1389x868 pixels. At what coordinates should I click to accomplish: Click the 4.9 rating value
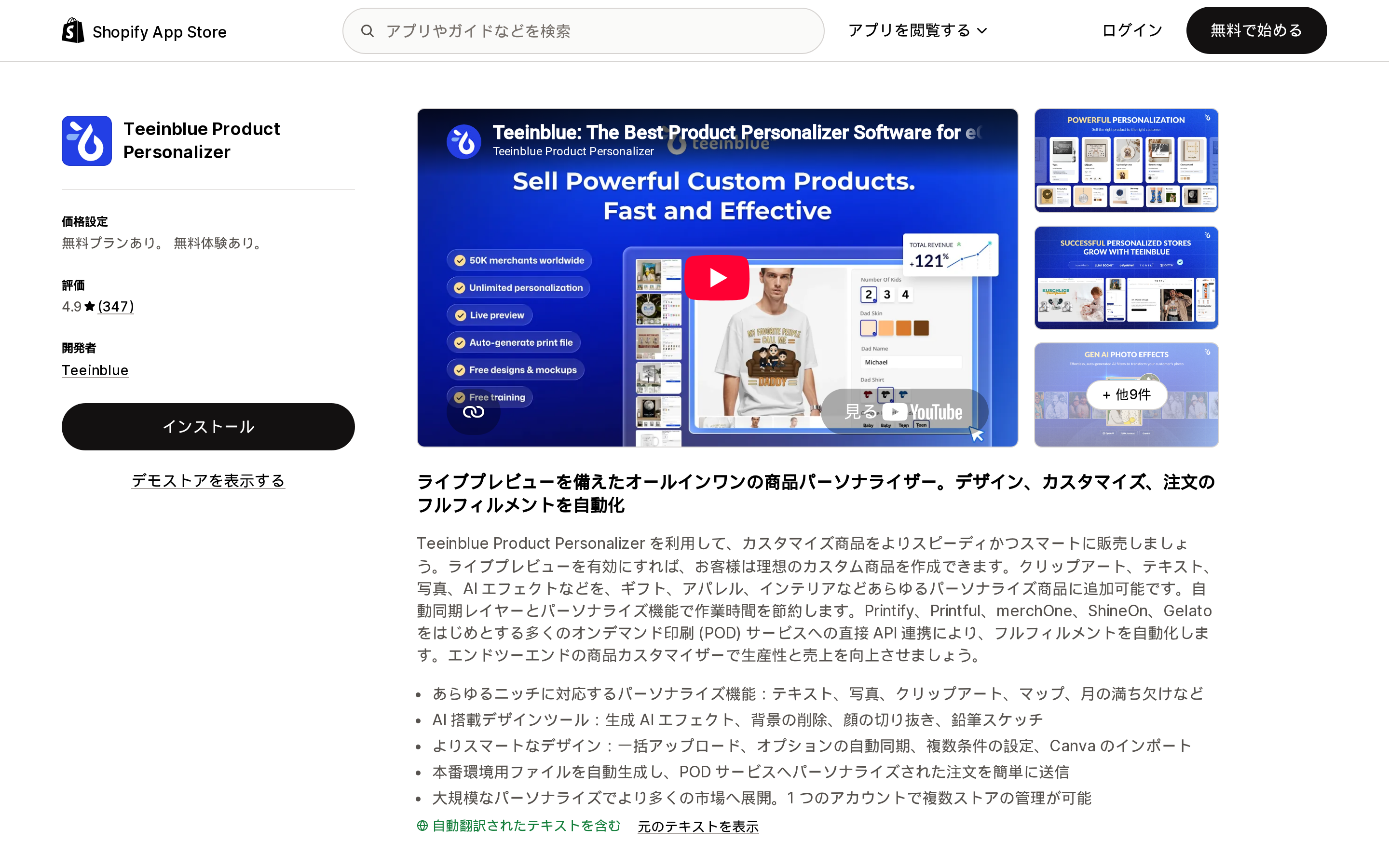pyautogui.click(x=72, y=307)
